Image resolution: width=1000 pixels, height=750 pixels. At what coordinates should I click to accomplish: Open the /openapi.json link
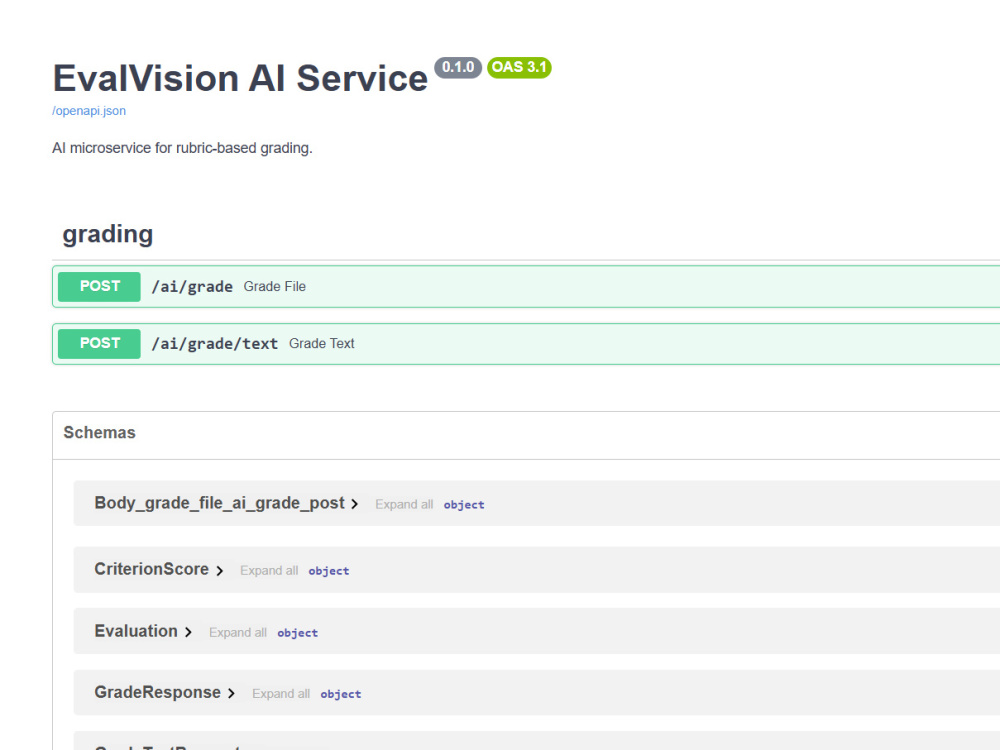89,111
